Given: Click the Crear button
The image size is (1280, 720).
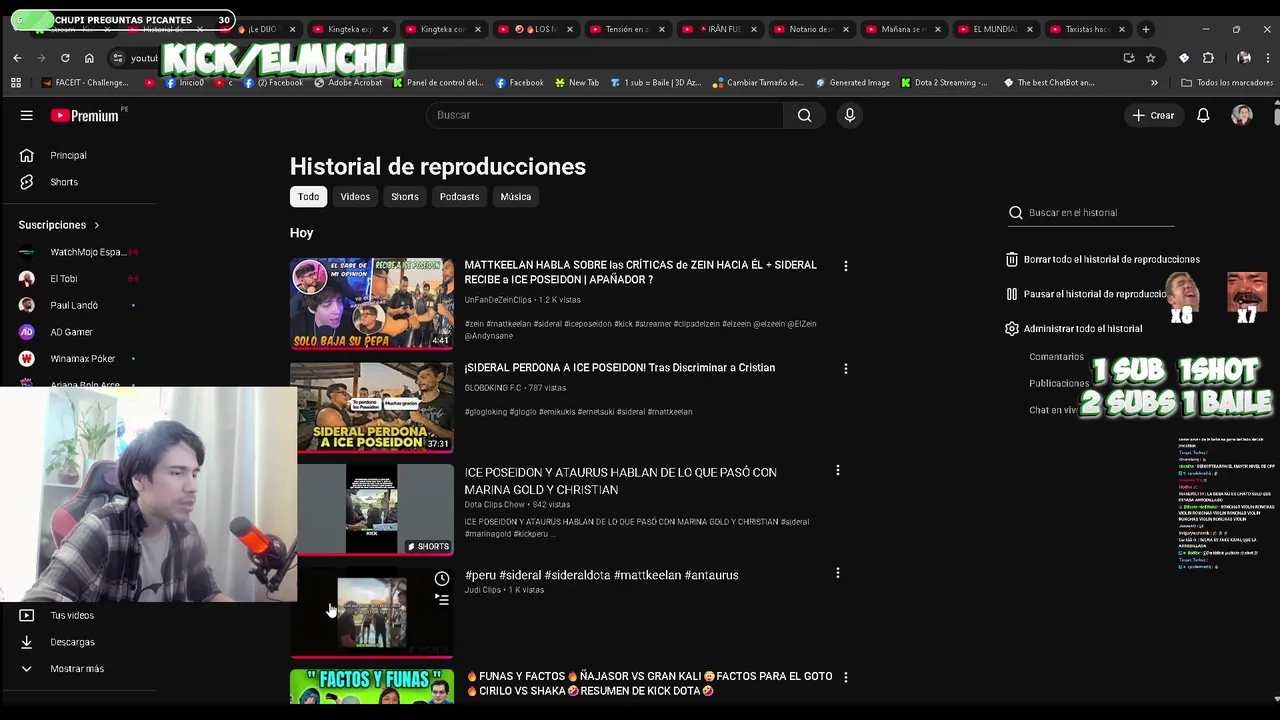Looking at the screenshot, I should pyautogui.click(x=1153, y=115).
